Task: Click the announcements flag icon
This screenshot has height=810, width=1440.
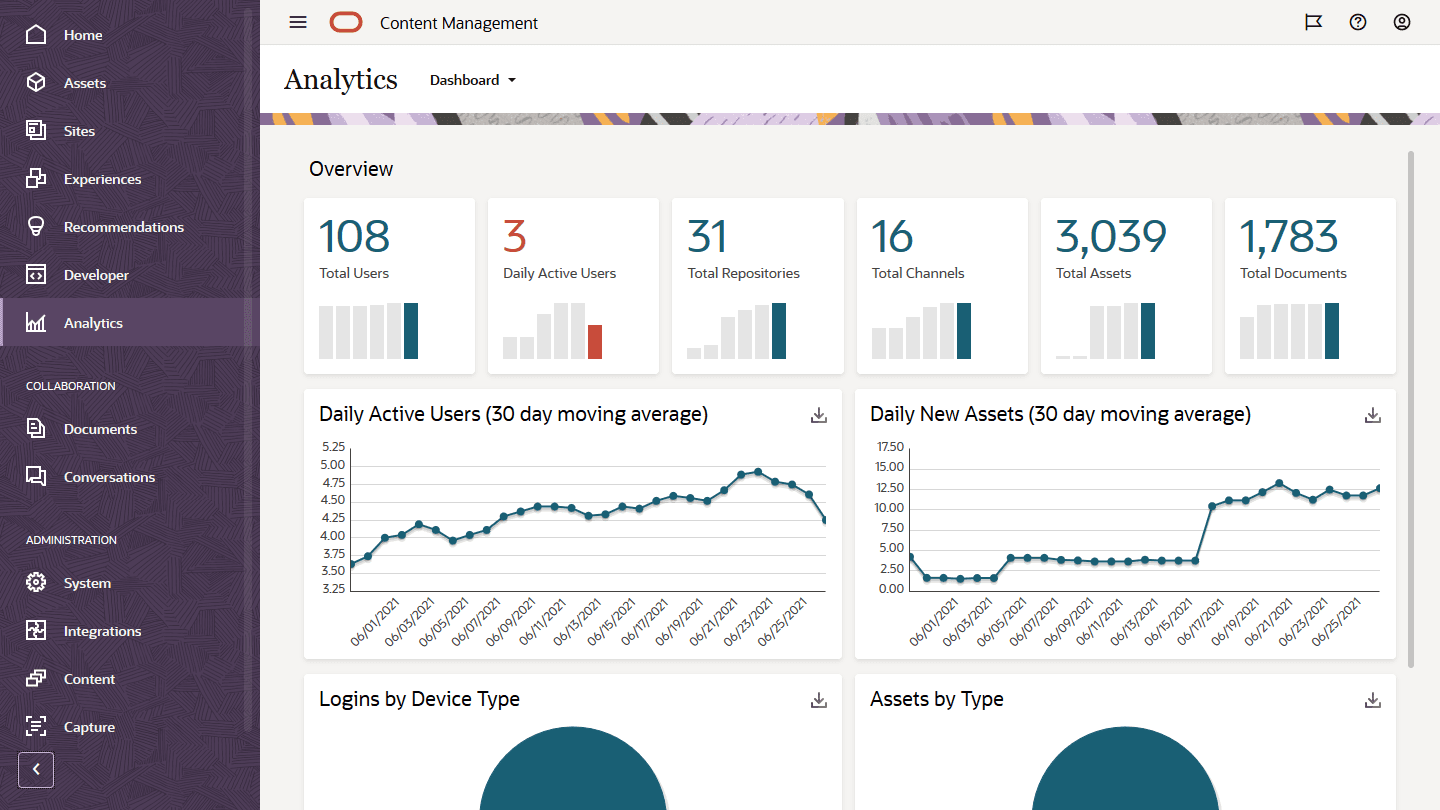Action: coord(1313,22)
